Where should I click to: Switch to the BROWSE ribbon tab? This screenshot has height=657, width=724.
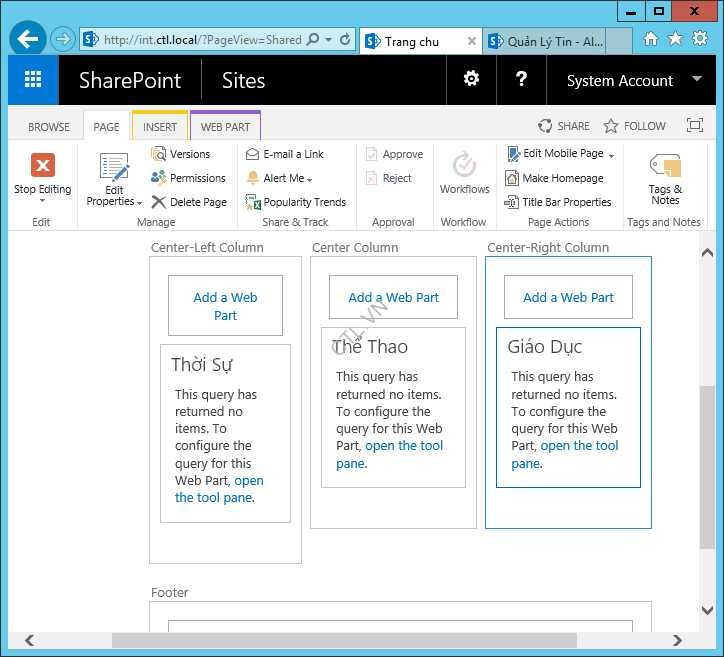pyautogui.click(x=49, y=127)
